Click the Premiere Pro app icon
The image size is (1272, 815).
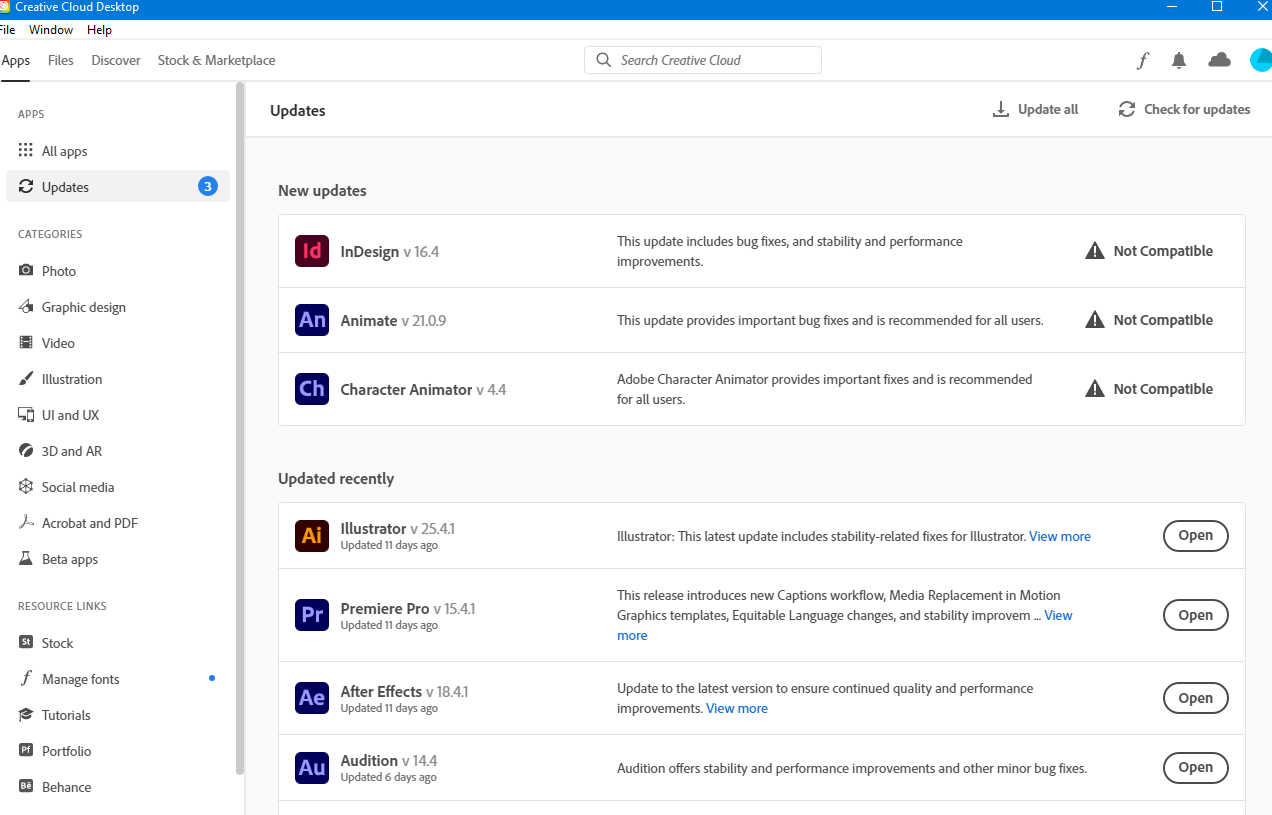(311, 614)
